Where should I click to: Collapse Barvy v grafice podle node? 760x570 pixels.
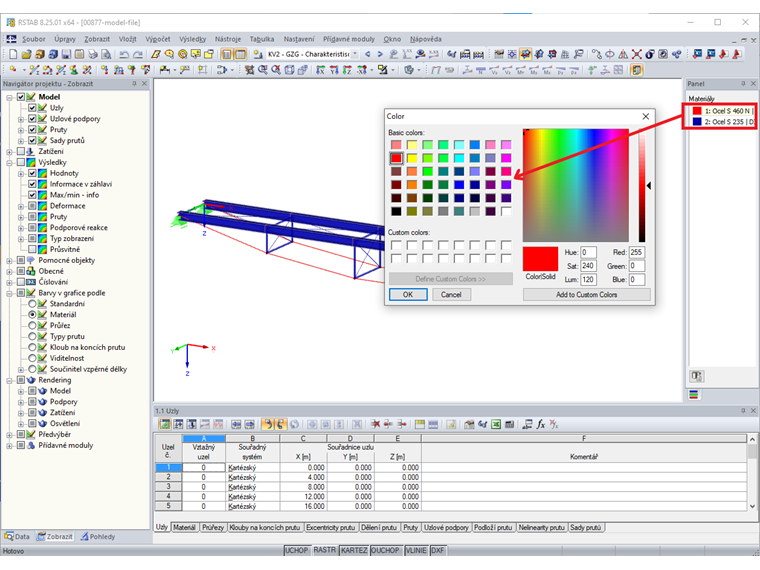tap(9, 293)
